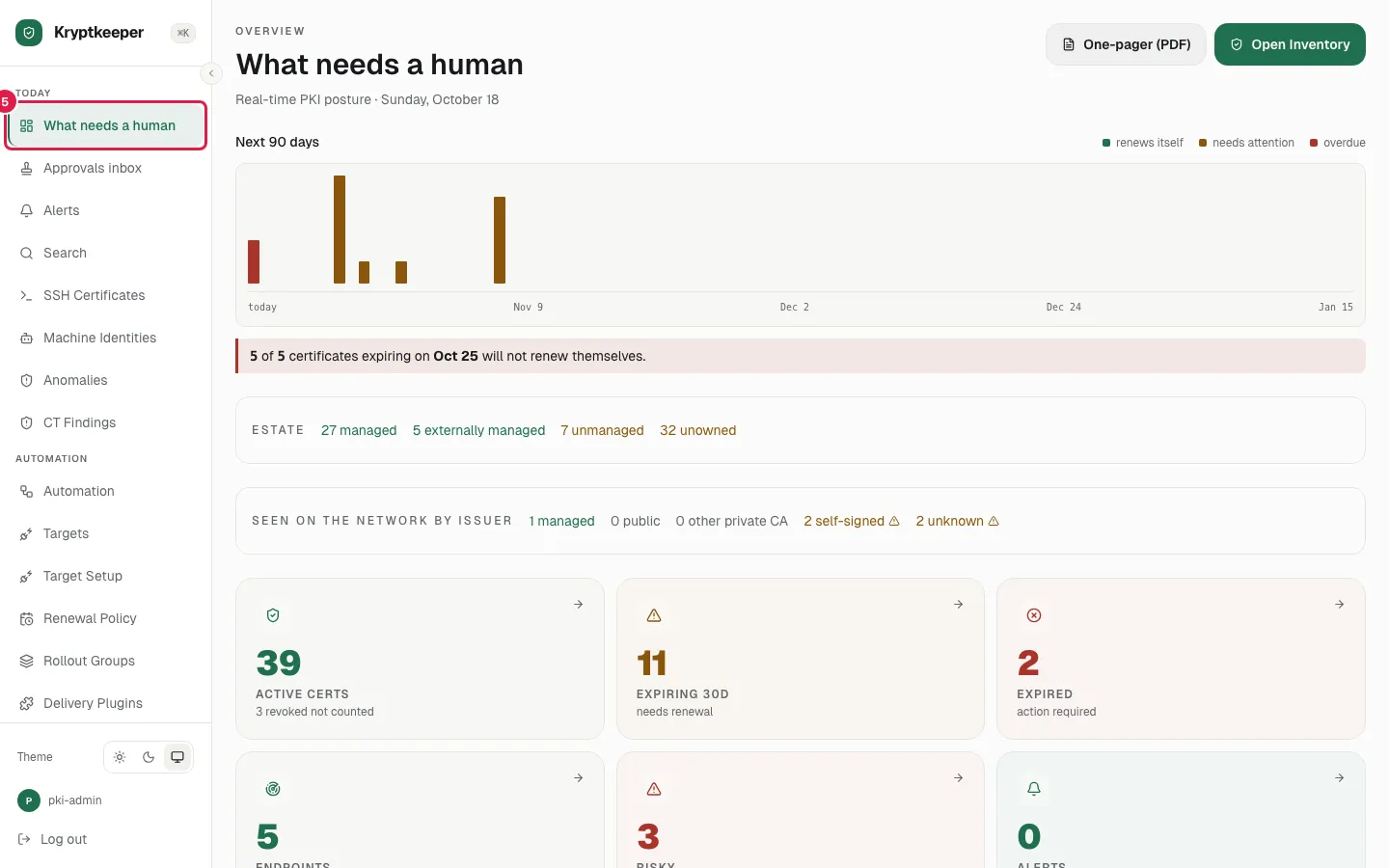Click the CT Findings shield icon
The image size is (1389, 868).
coord(27,422)
